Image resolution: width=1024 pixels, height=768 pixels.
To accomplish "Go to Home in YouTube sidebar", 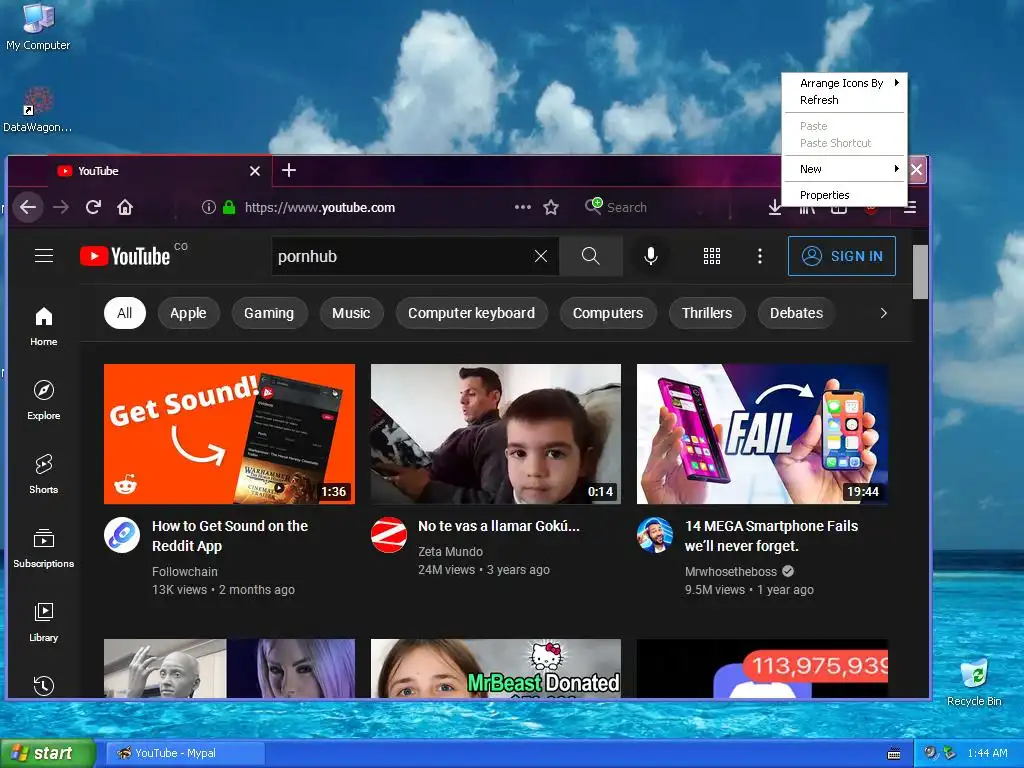I will [x=44, y=326].
